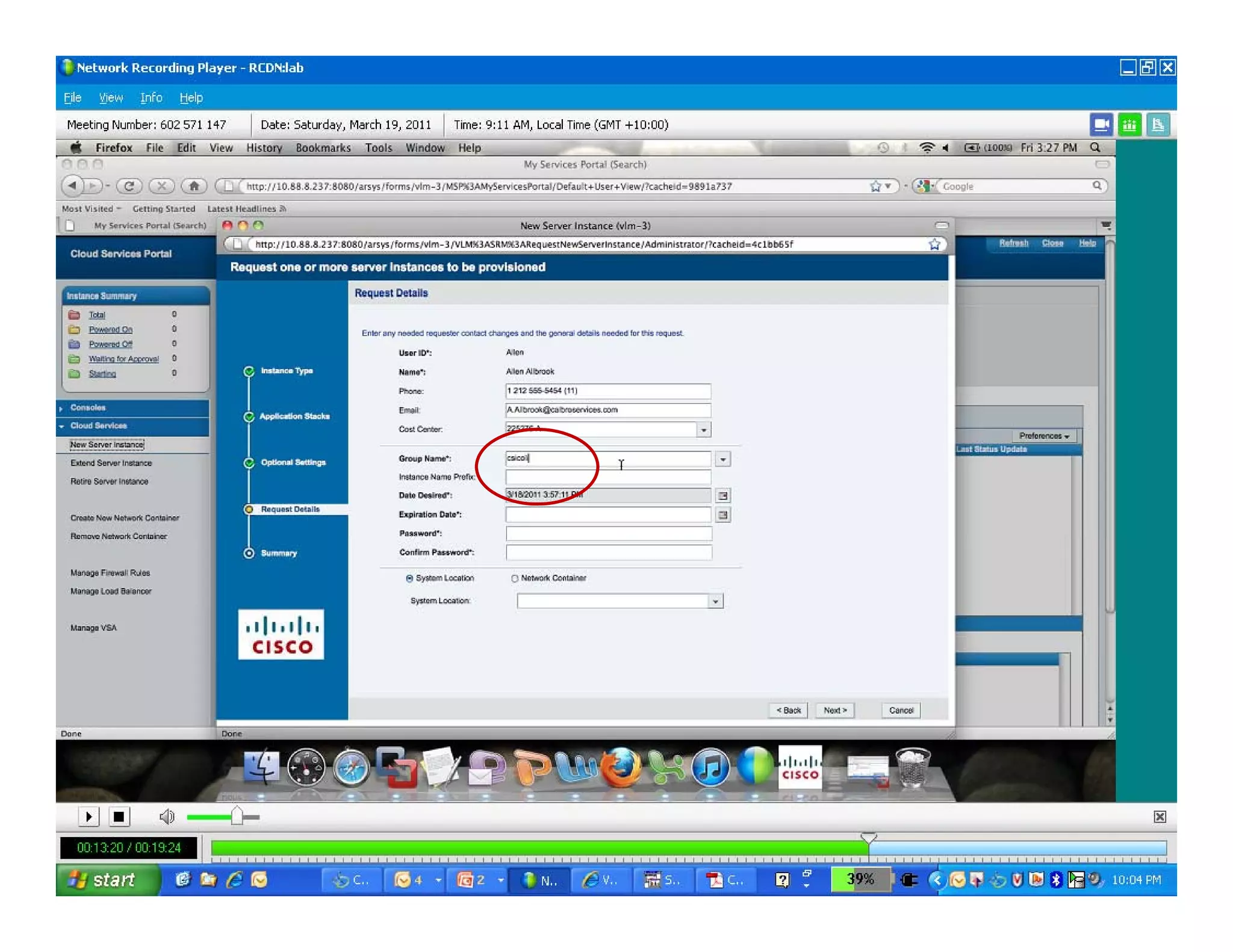Viewport: 1233px width, 952px height.
Task: Open the Firefox History menu
Action: [x=264, y=148]
